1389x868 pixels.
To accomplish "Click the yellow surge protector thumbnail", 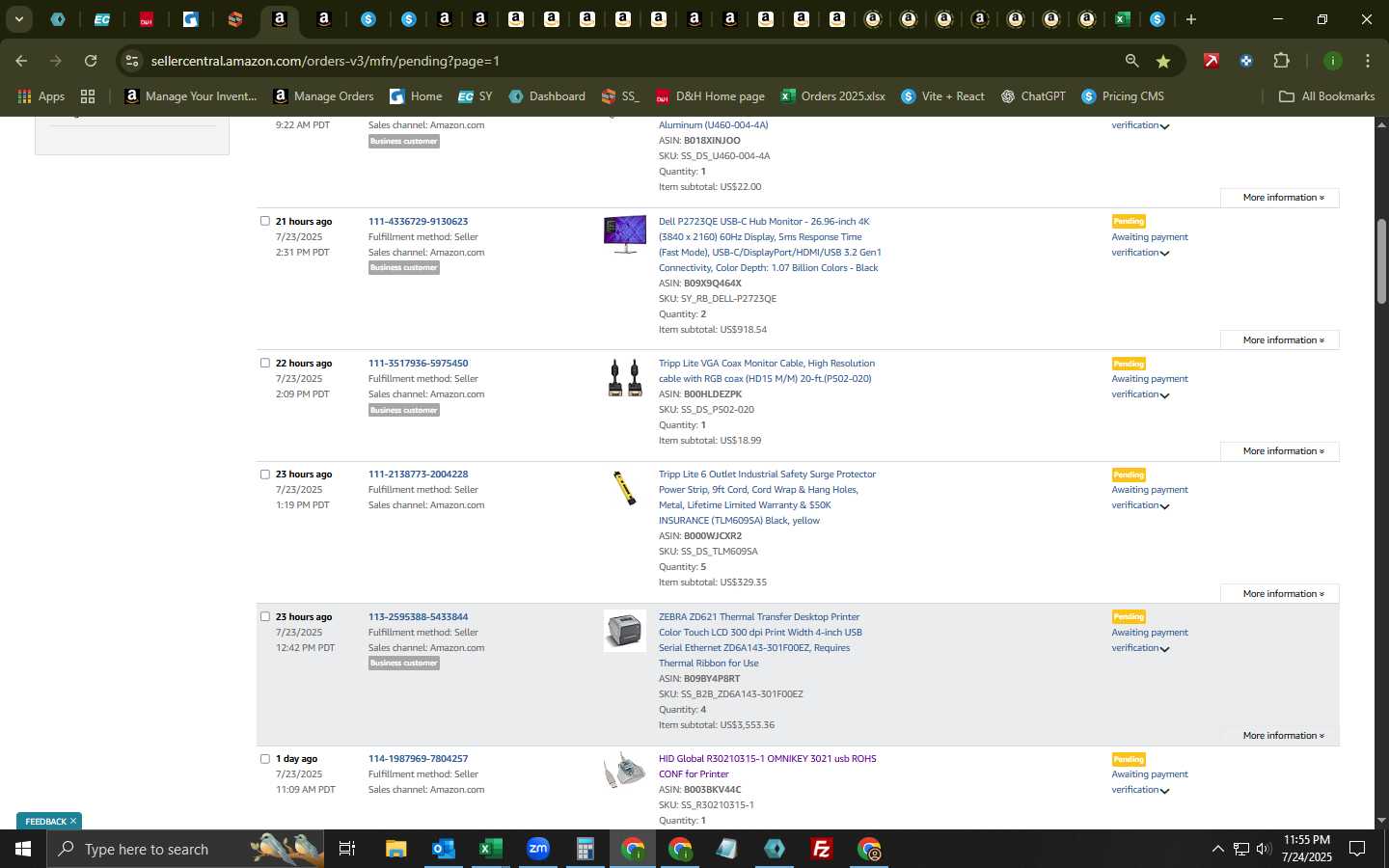I will 625,488.
